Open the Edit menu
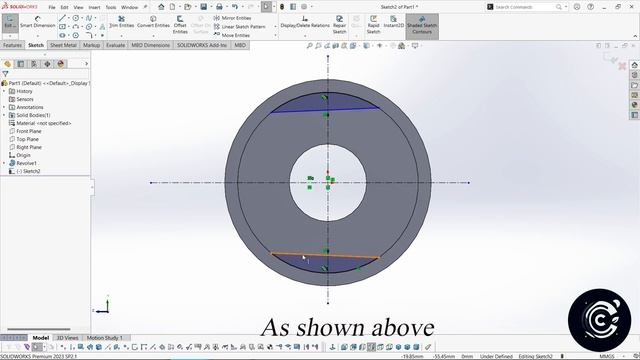The image size is (640, 360). [64, 7]
